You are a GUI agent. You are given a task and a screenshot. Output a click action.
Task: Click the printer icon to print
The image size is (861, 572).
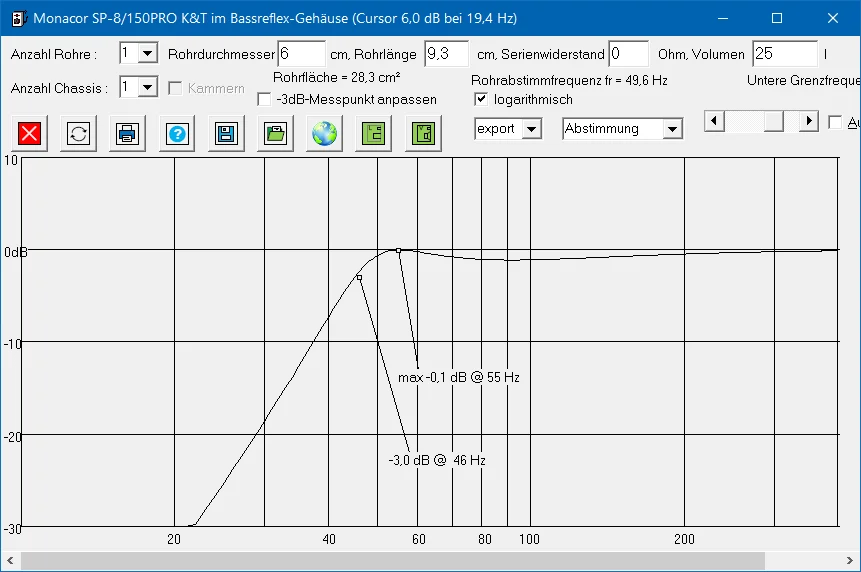click(x=127, y=133)
